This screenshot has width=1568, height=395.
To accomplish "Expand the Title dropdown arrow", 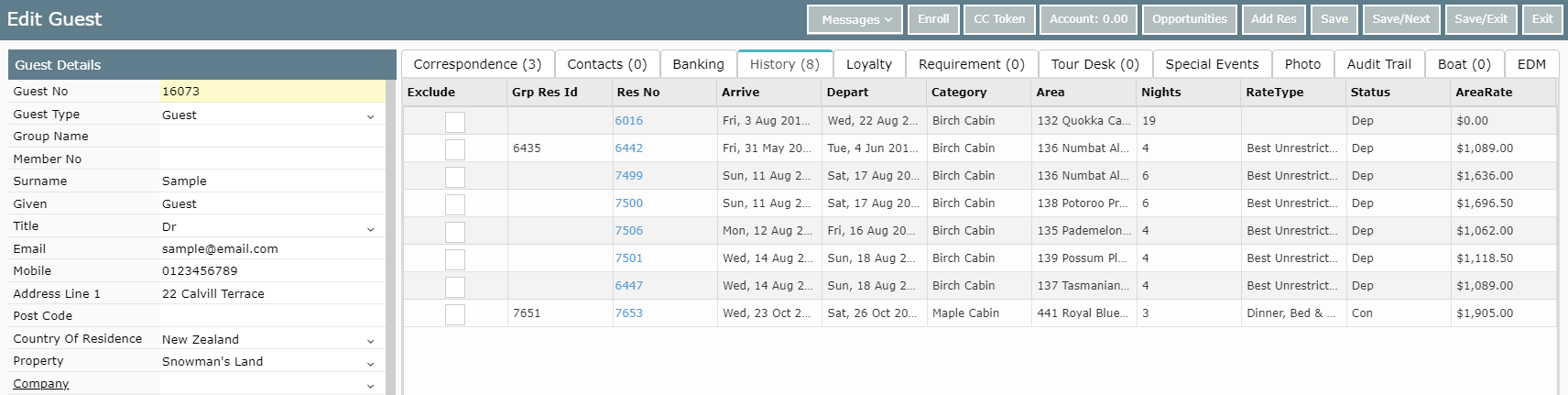I will 370,227.
